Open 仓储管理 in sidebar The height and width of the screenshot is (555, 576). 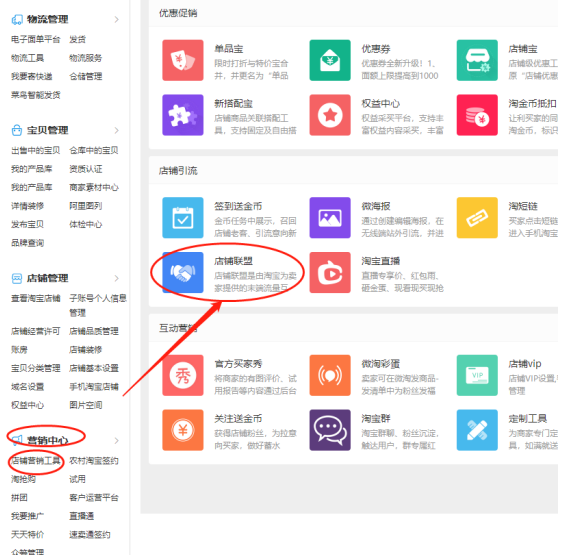[x=86, y=76]
